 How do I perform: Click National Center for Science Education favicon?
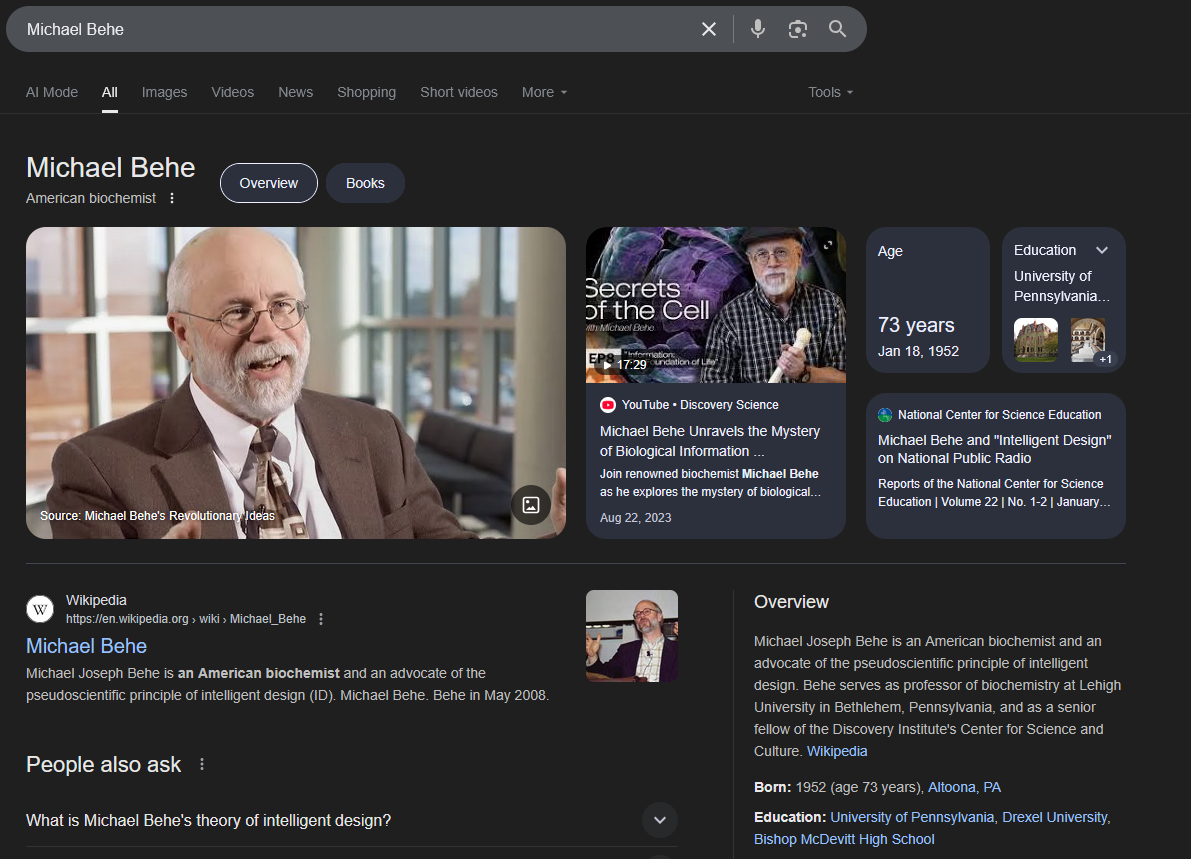point(885,415)
